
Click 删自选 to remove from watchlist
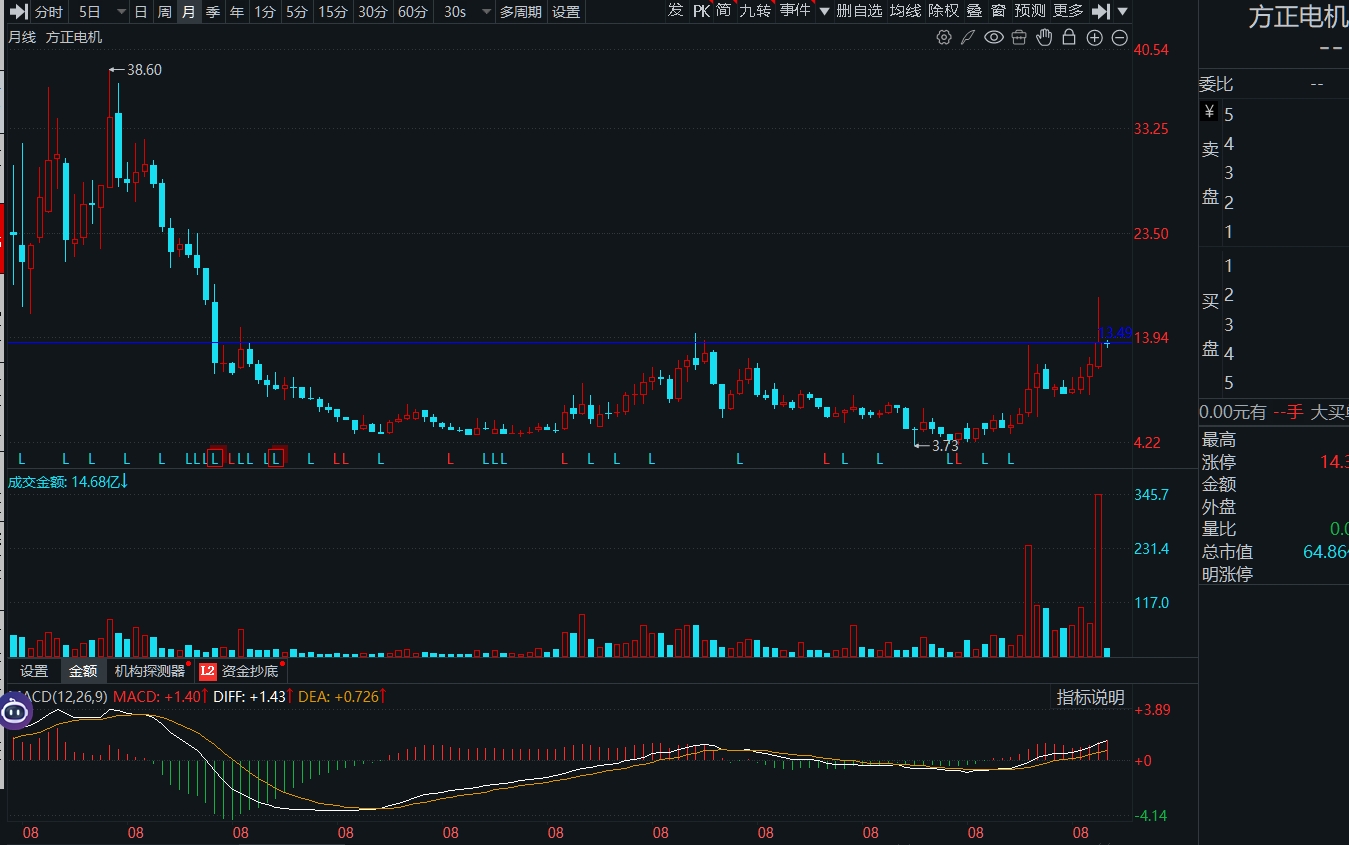coord(859,11)
